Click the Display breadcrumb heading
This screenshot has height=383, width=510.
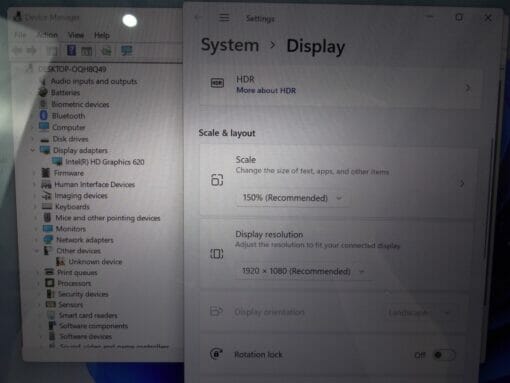point(316,46)
